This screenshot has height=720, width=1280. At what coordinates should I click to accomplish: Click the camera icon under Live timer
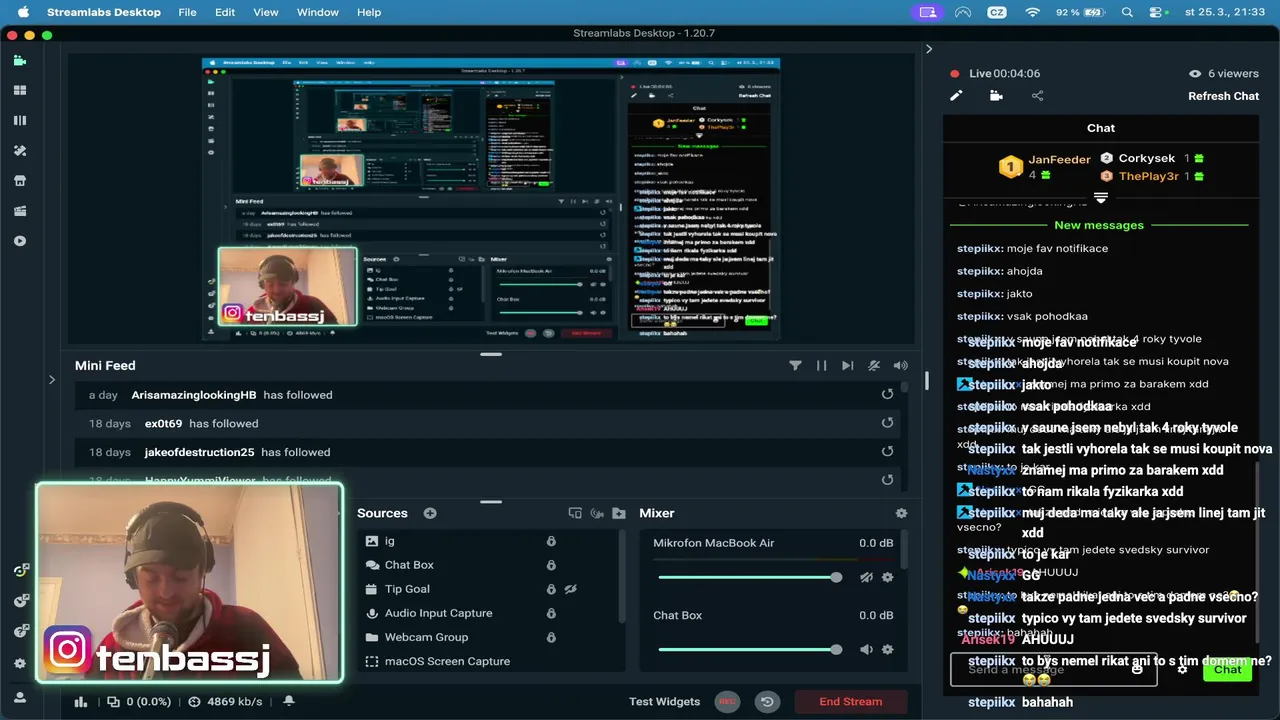[x=996, y=96]
